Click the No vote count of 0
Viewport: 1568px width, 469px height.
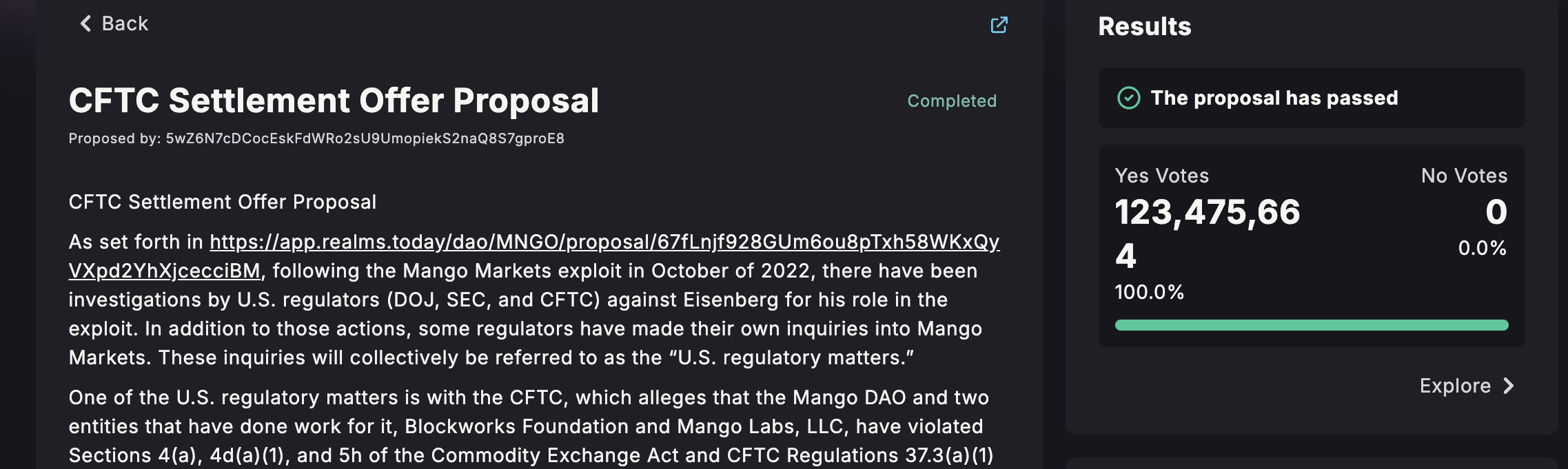tap(1496, 212)
